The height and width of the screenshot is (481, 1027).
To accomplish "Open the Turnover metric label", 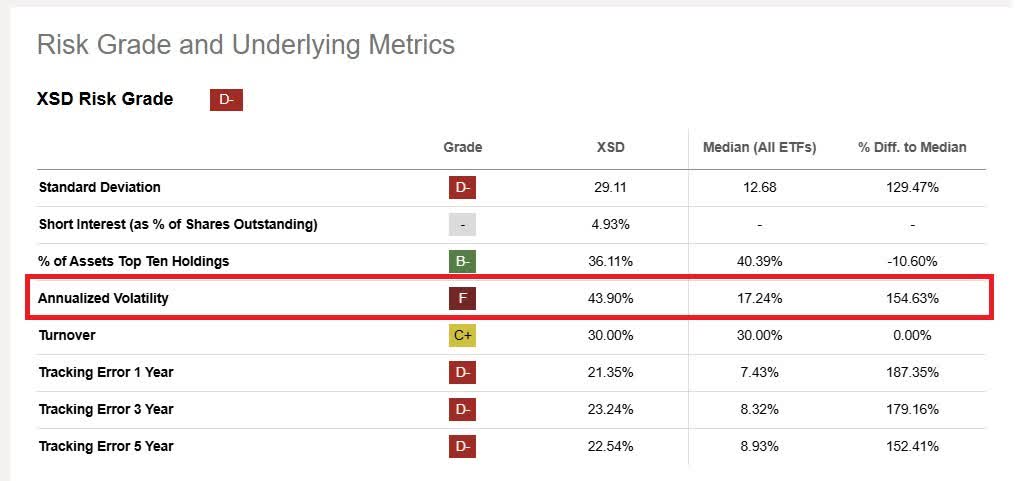I will (67, 335).
